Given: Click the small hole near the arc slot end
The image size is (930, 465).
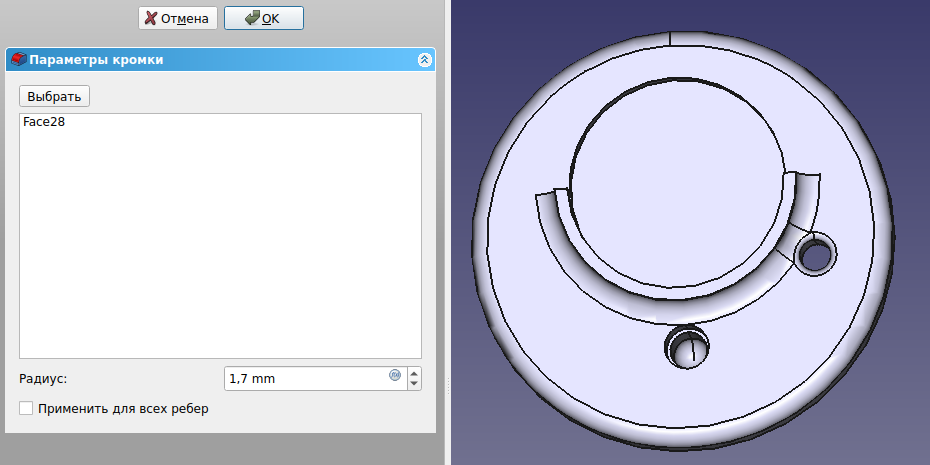Looking at the screenshot, I should 816,254.
